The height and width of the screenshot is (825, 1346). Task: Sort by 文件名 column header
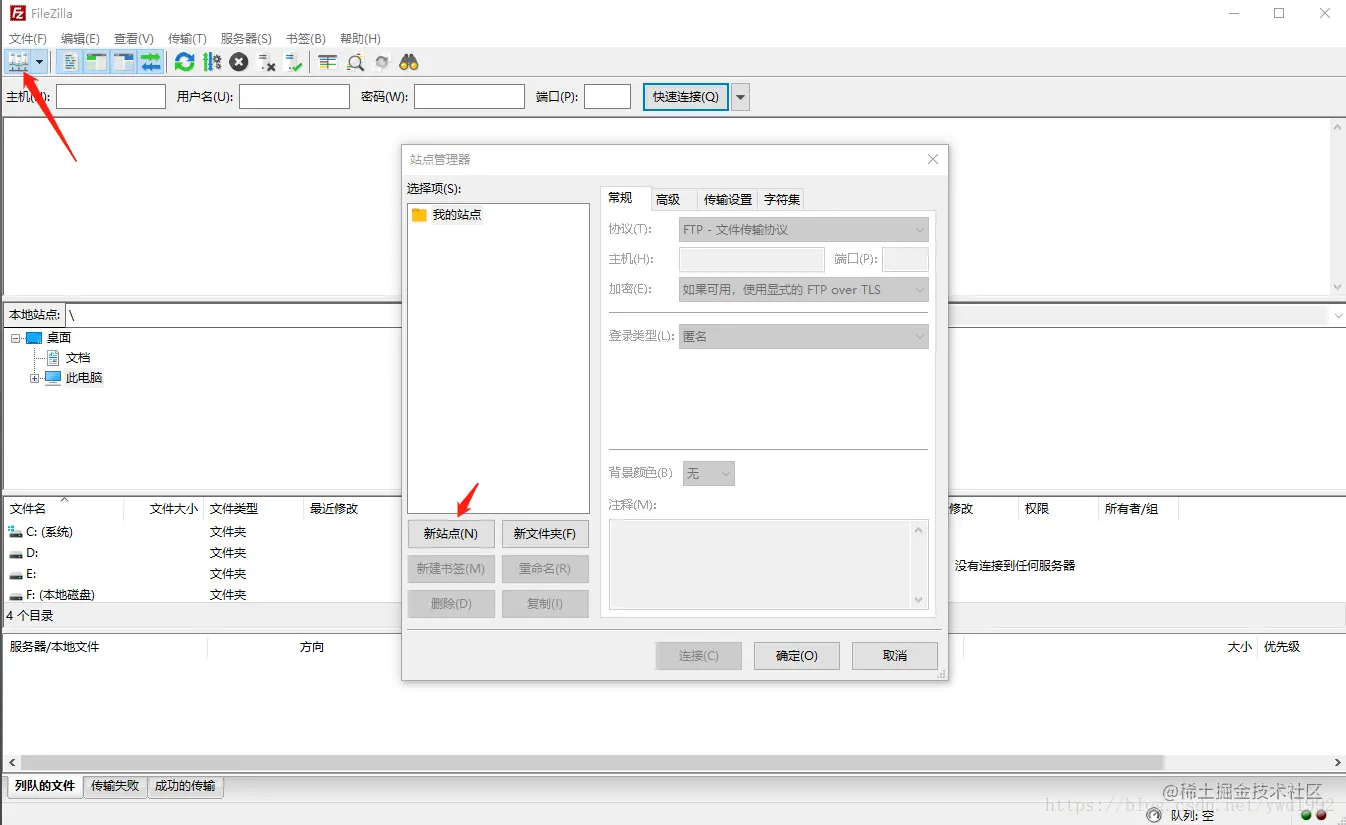[x=64, y=508]
